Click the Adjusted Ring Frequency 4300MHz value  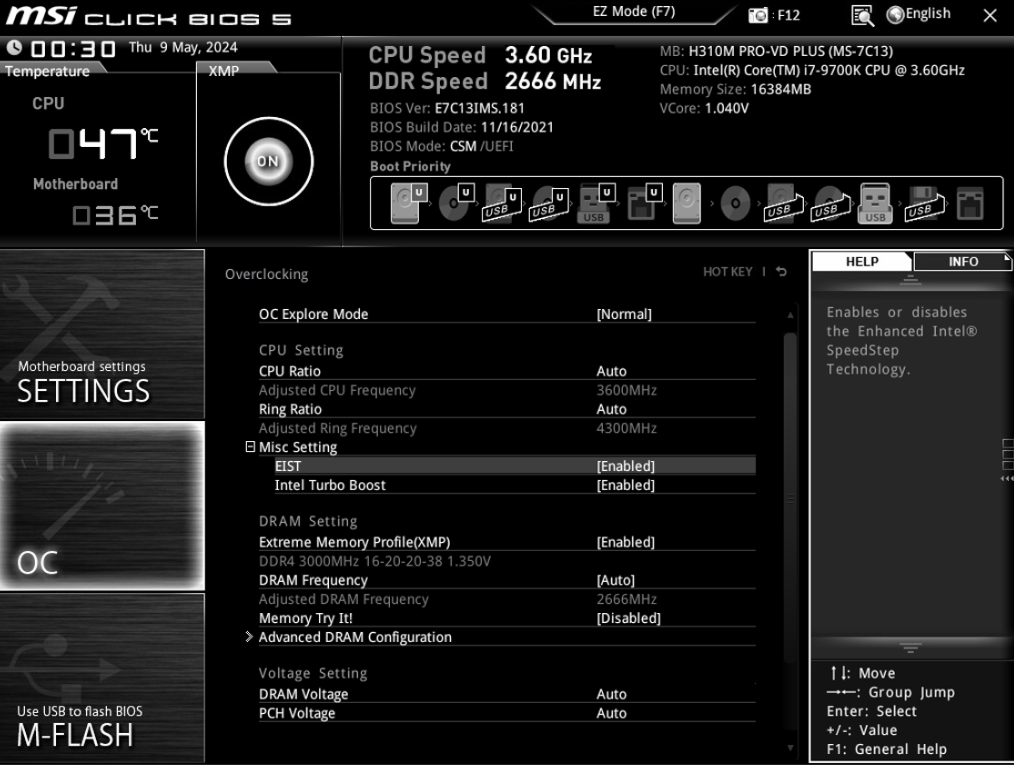[627, 428]
